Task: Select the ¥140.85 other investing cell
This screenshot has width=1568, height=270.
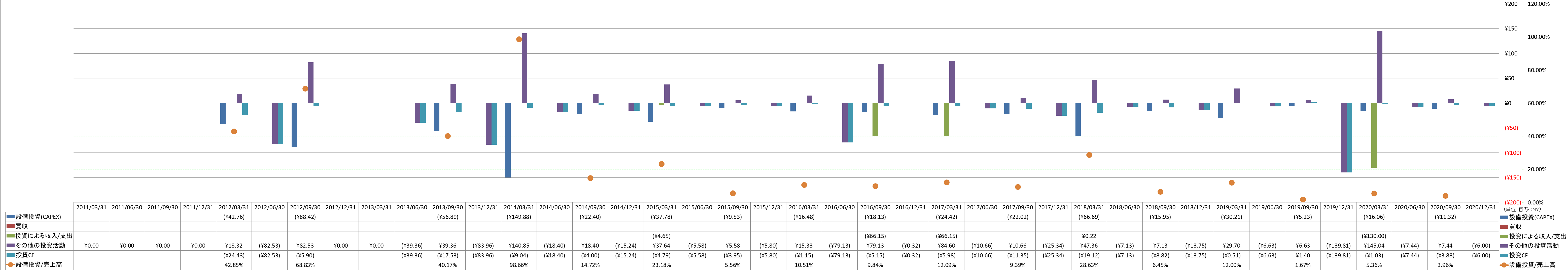Action: (x=519, y=246)
